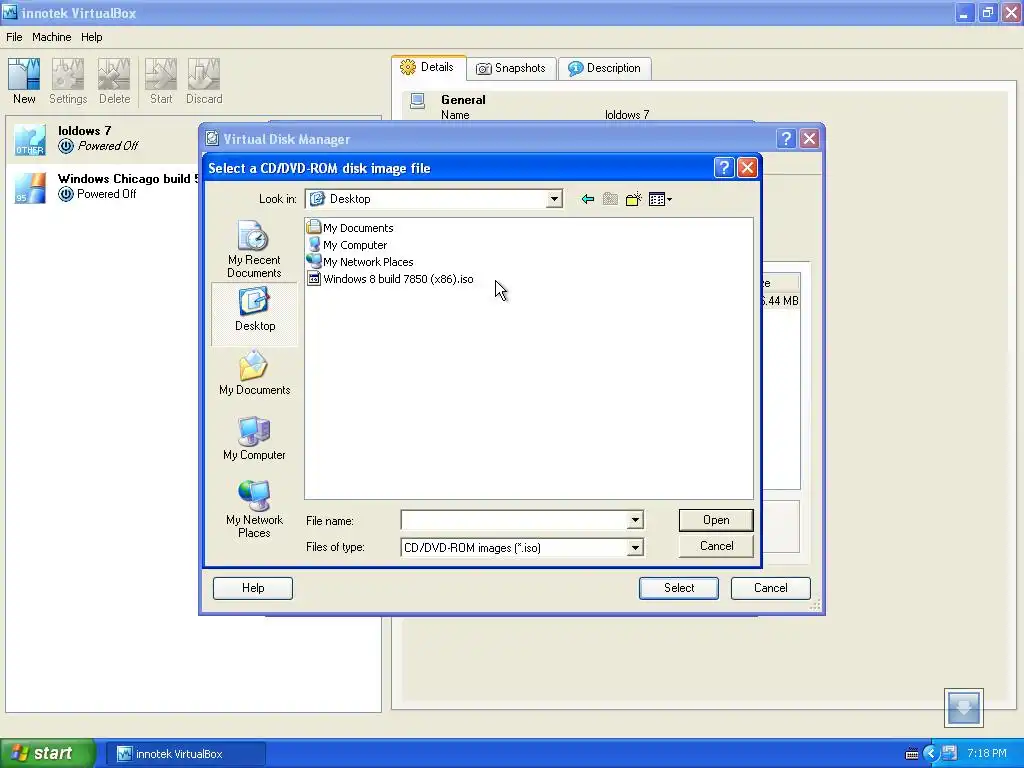Click the Start toolbar icon in VirtualBox
The image size is (1024, 768).
[x=161, y=81]
